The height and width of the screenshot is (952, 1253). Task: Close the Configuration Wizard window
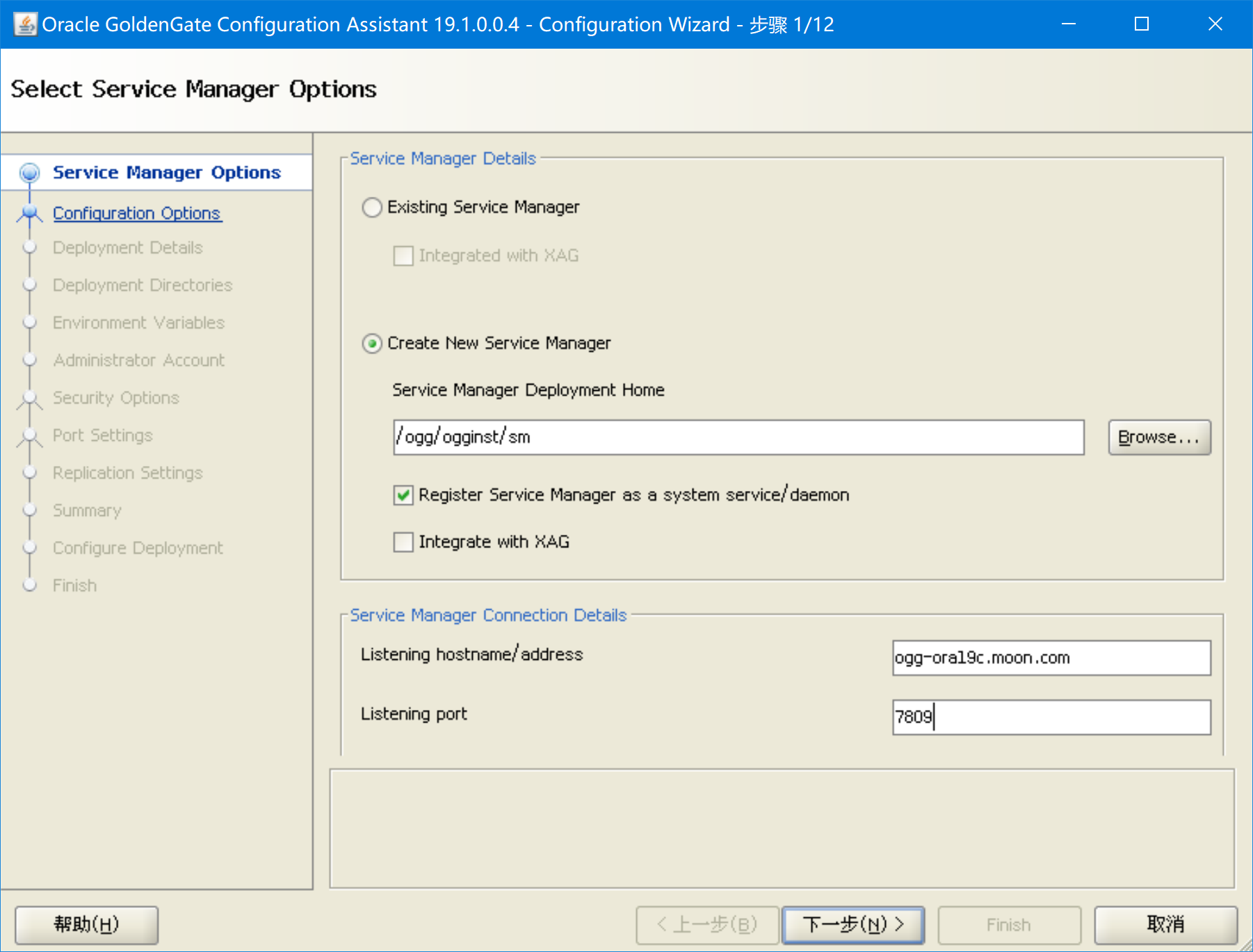[1215, 24]
